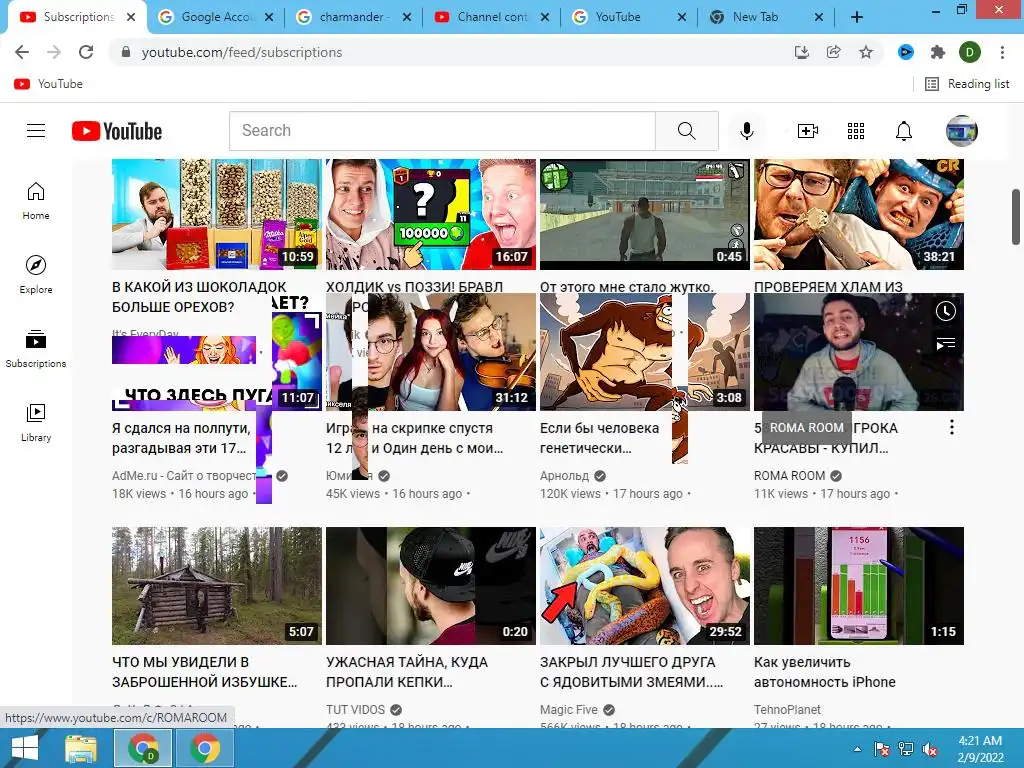Open the Reading list
Image resolution: width=1024 pixels, height=768 pixels.
[967, 84]
